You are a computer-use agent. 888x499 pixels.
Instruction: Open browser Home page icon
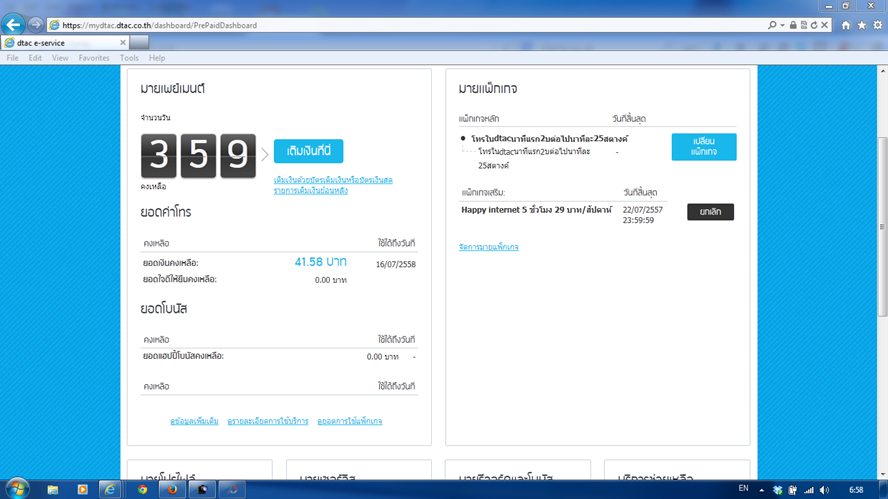click(x=846, y=25)
